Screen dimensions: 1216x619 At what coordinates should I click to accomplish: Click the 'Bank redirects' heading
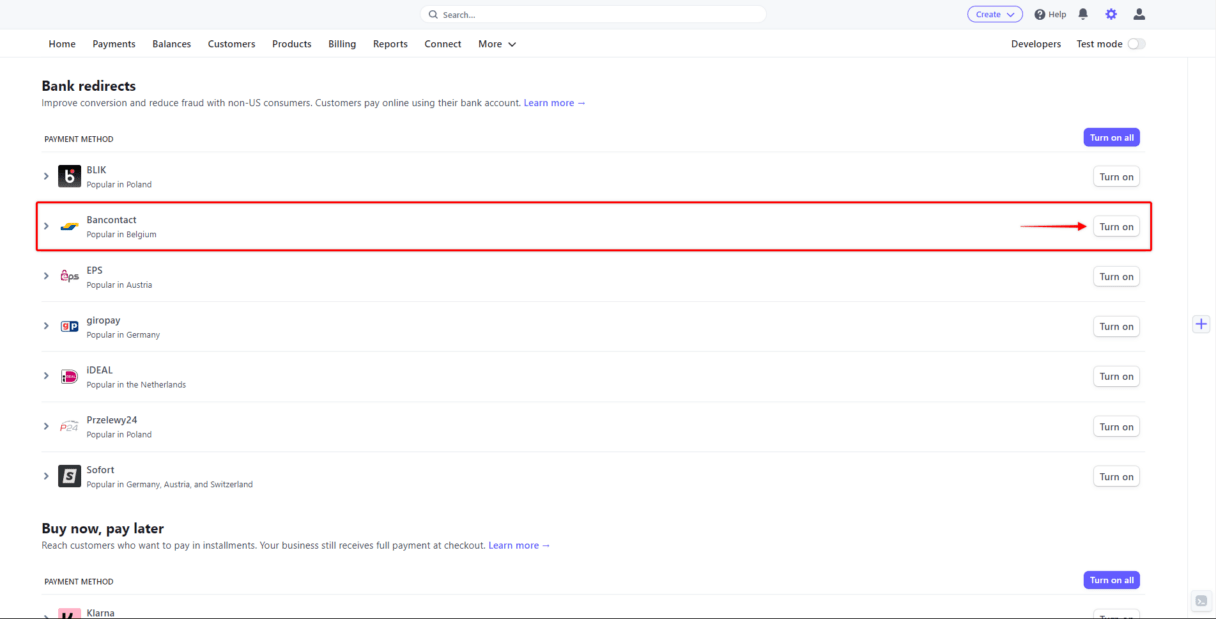coord(89,86)
